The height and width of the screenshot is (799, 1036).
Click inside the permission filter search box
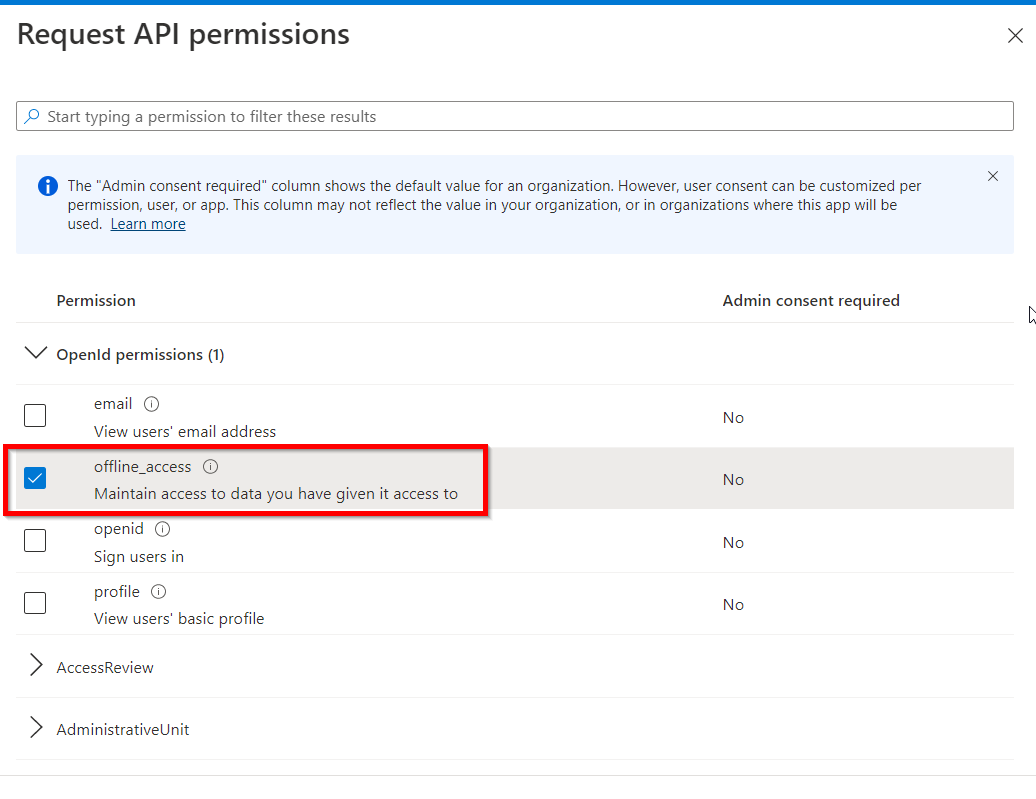pyautogui.click(x=400, y=116)
